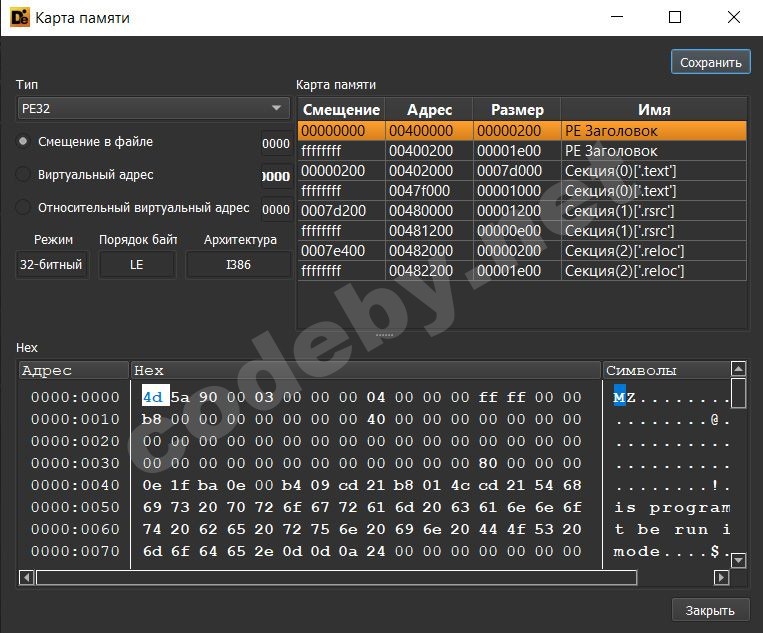Select the 'Секция(2)['.reloc']' row at 00482000
The height and width of the screenshot is (633, 763).
coord(522,251)
